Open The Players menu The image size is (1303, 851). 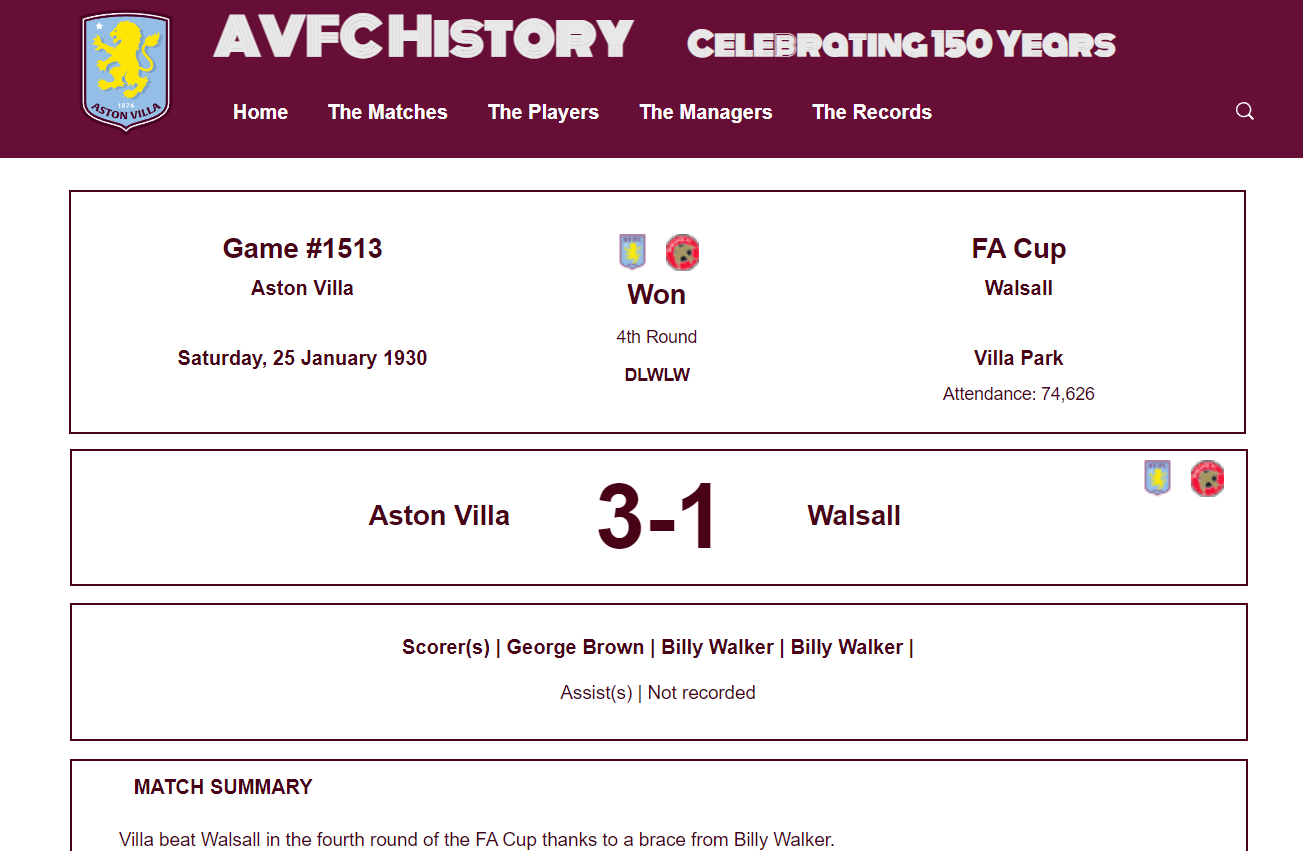(543, 112)
